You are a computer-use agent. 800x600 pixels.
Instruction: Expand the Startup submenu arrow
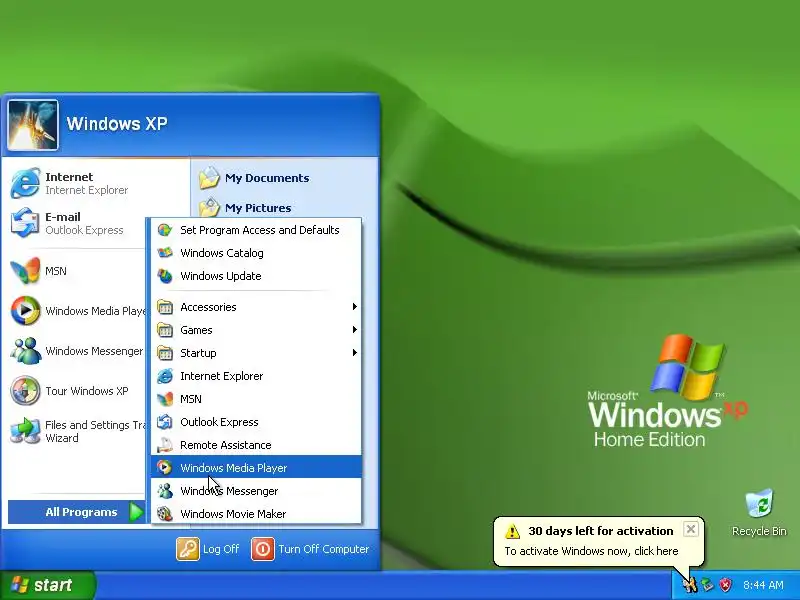pyautogui.click(x=355, y=353)
